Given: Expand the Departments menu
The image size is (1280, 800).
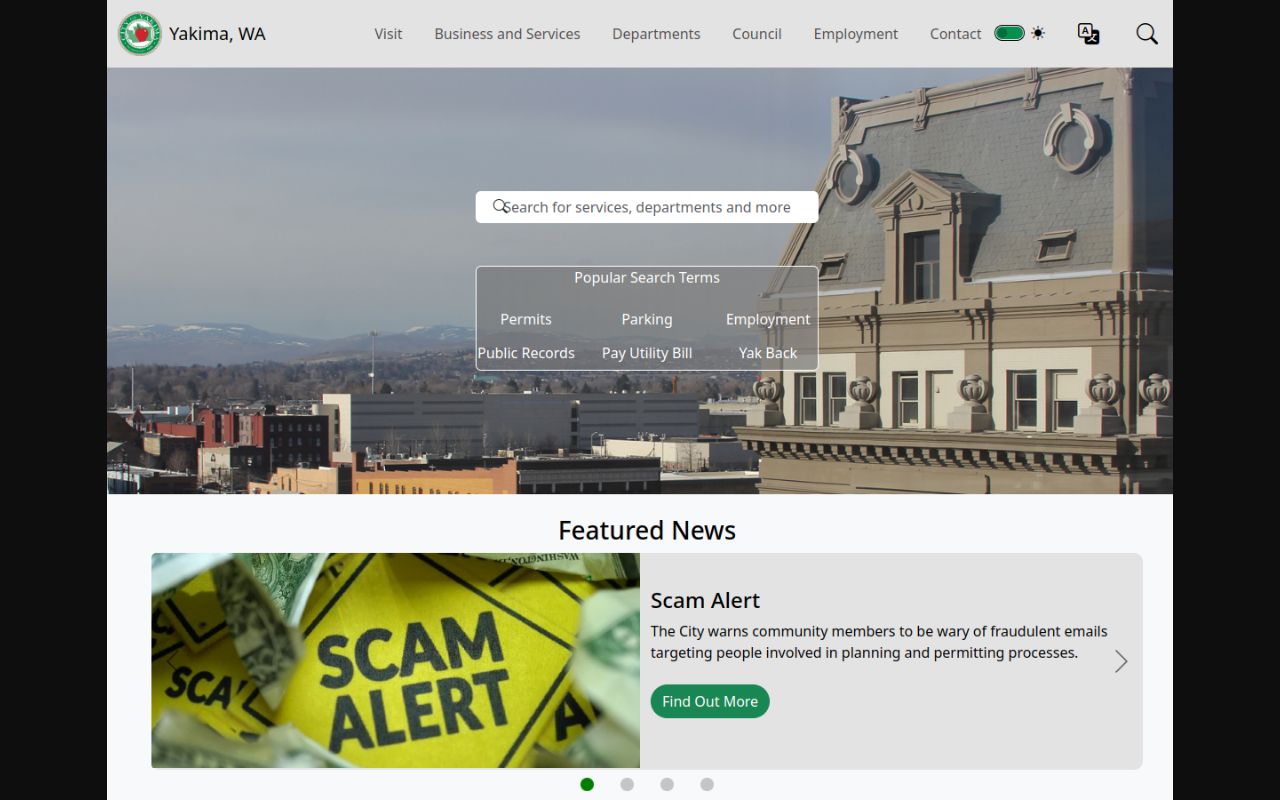Looking at the screenshot, I should click(x=656, y=34).
